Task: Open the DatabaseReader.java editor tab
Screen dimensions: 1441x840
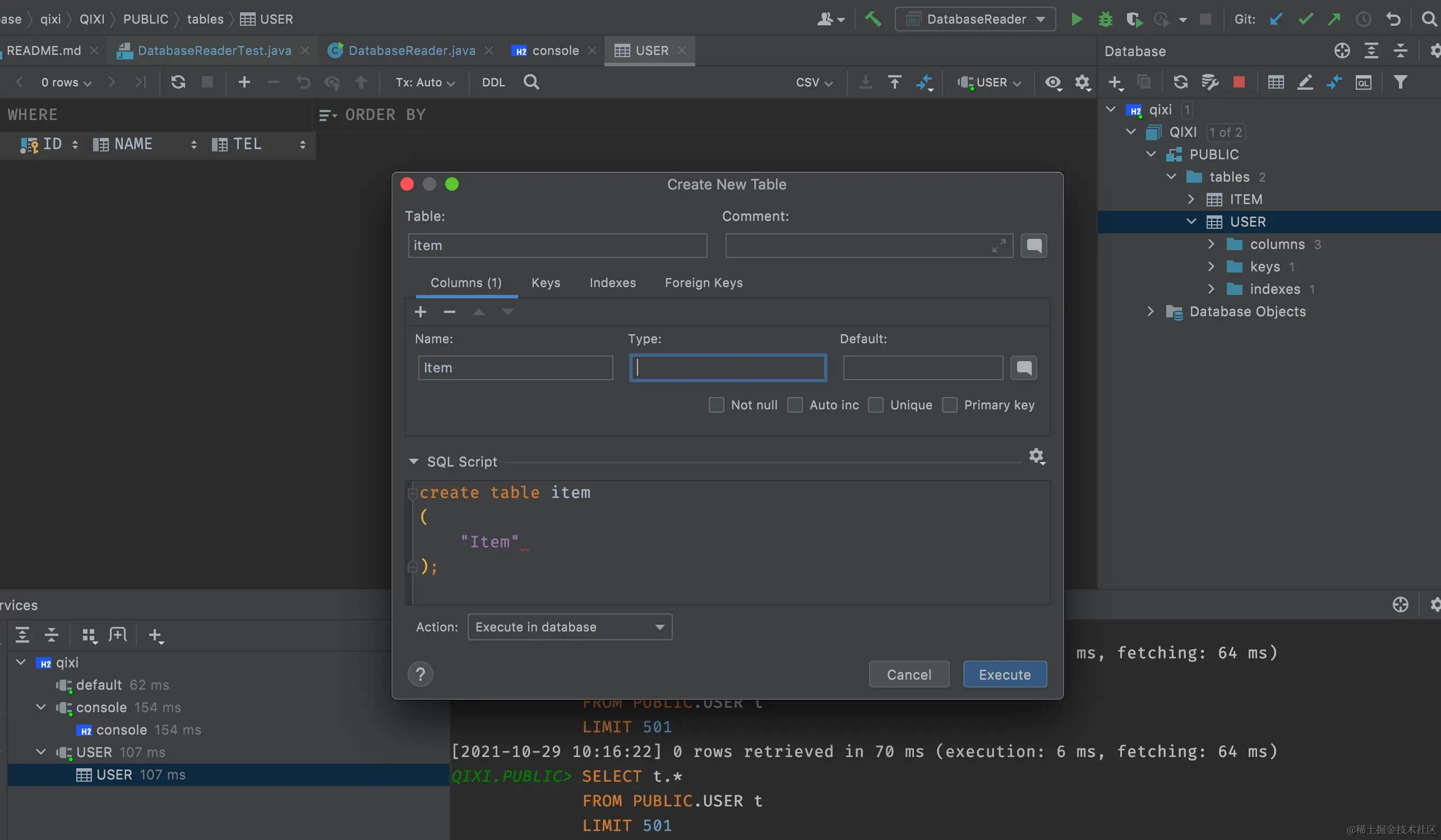Action: click(411, 51)
